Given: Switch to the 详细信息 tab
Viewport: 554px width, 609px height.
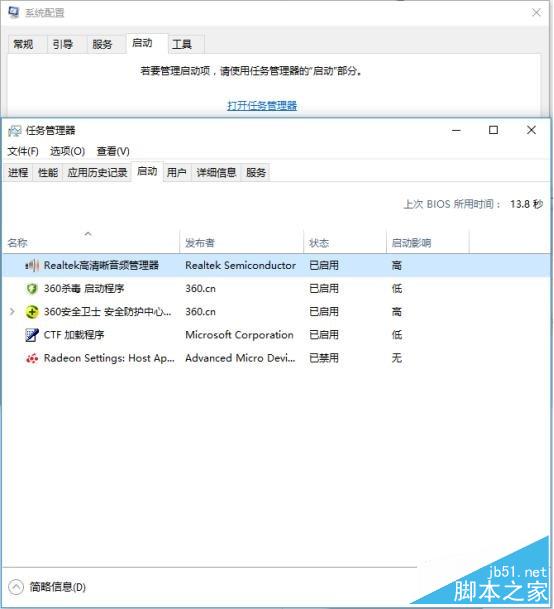Looking at the screenshot, I should (216, 172).
